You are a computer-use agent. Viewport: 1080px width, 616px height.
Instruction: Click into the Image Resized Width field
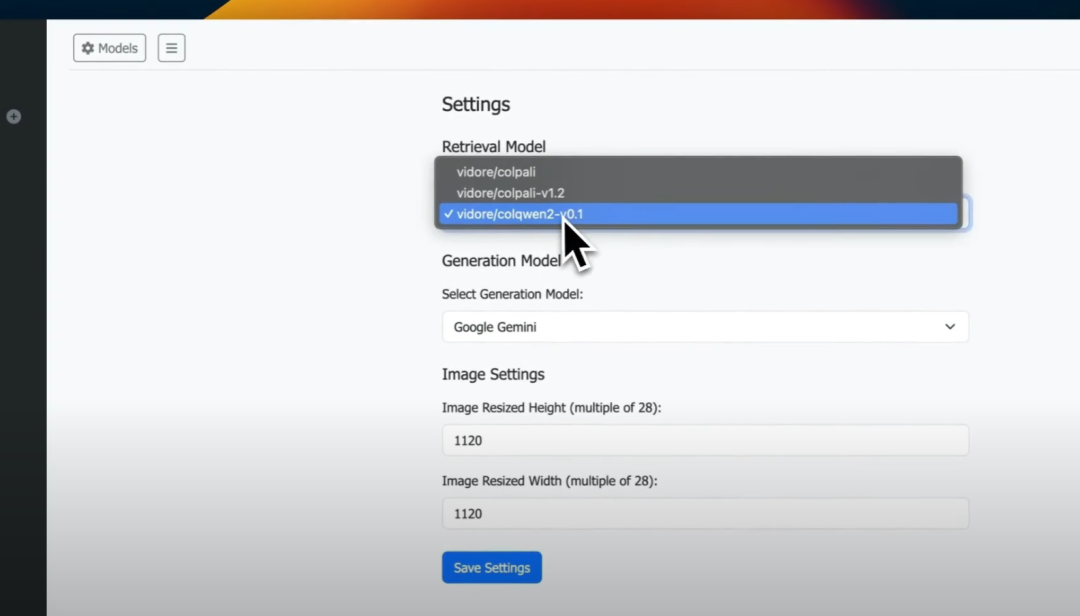coord(704,513)
